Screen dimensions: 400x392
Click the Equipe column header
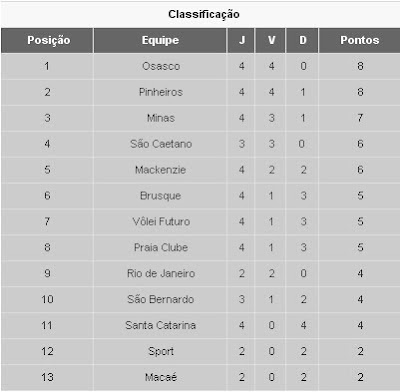click(160, 40)
